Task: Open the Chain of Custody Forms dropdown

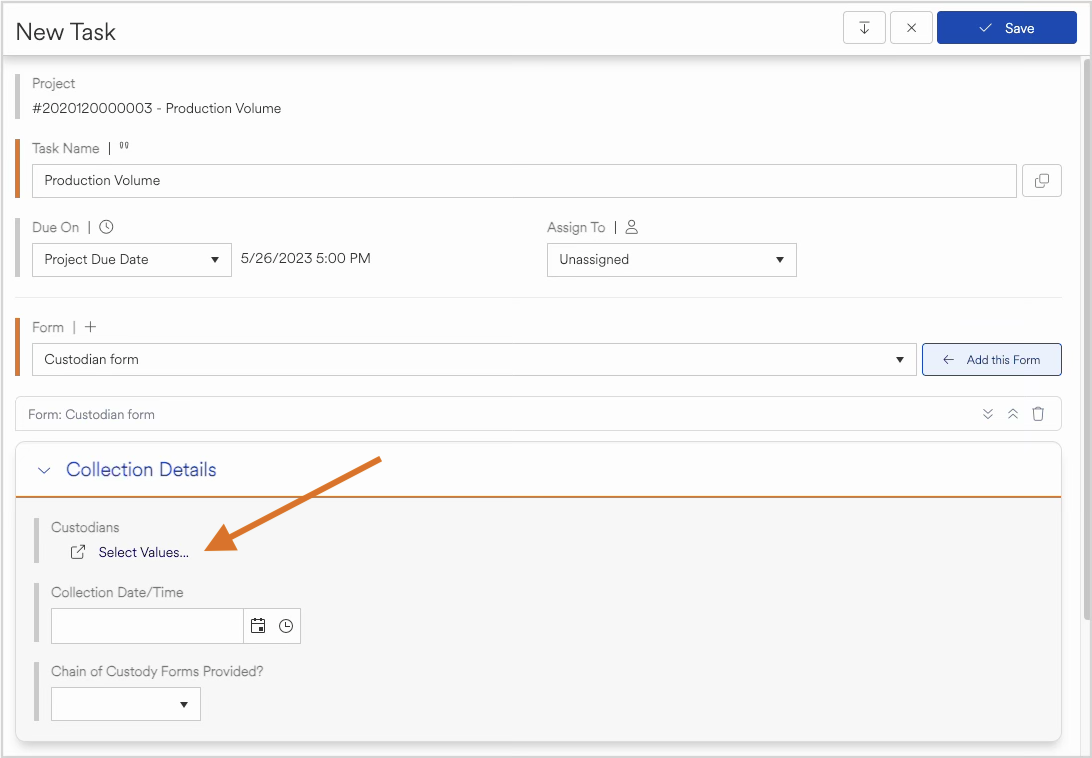Action: pyautogui.click(x=126, y=704)
